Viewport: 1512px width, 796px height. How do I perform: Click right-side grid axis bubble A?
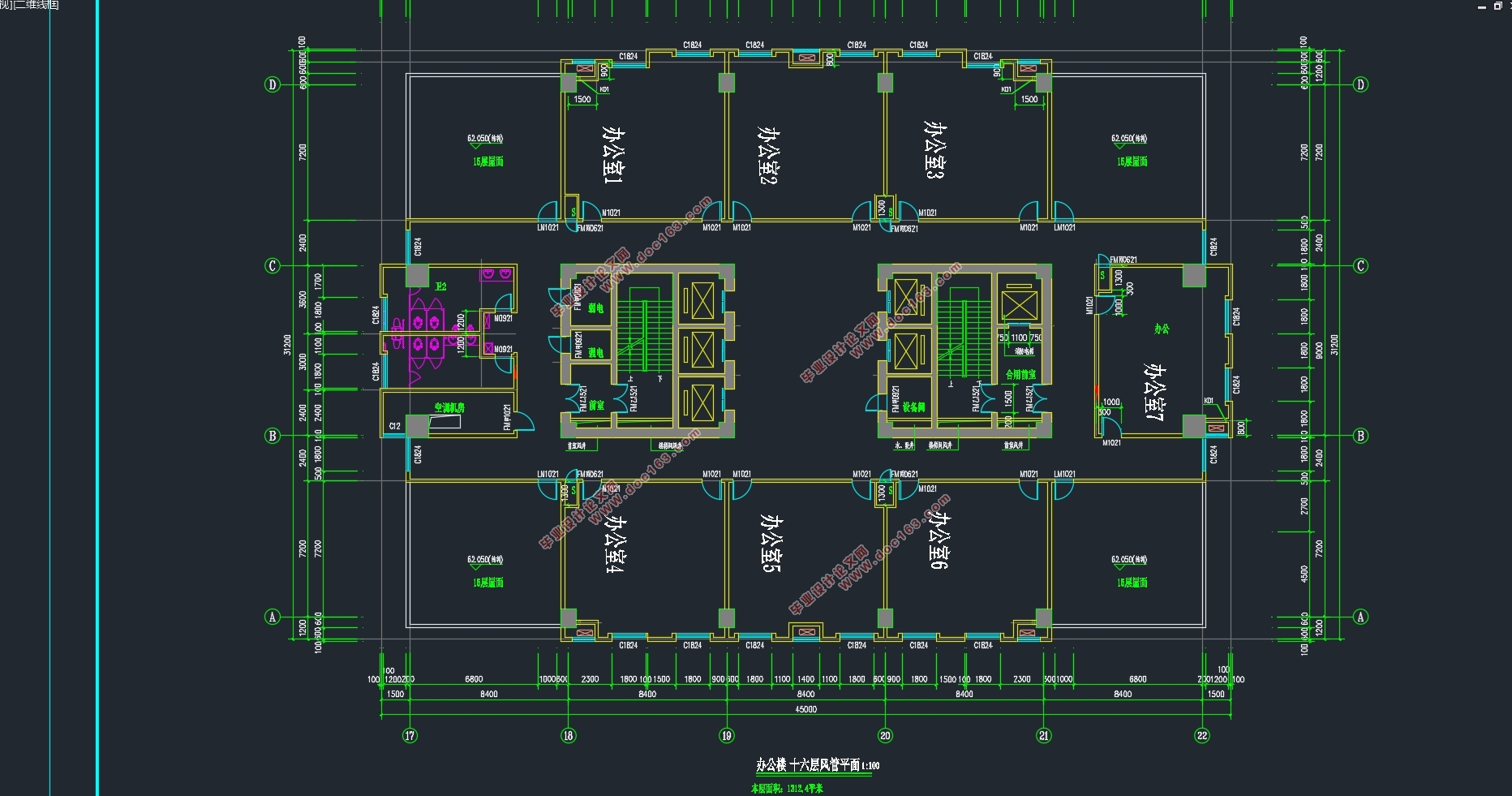(1361, 617)
